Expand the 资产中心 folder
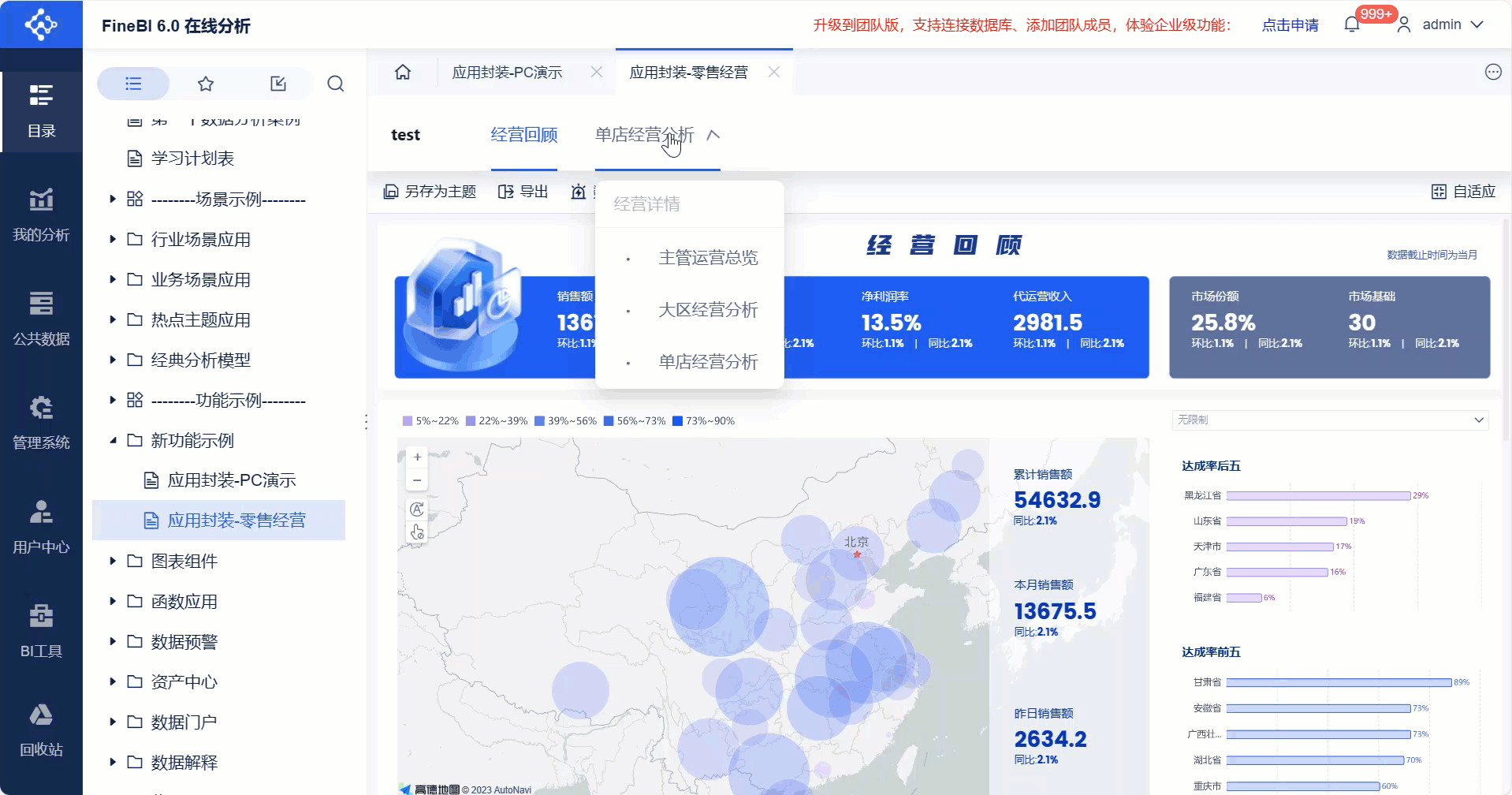This screenshot has height=795, width=1512. click(113, 681)
